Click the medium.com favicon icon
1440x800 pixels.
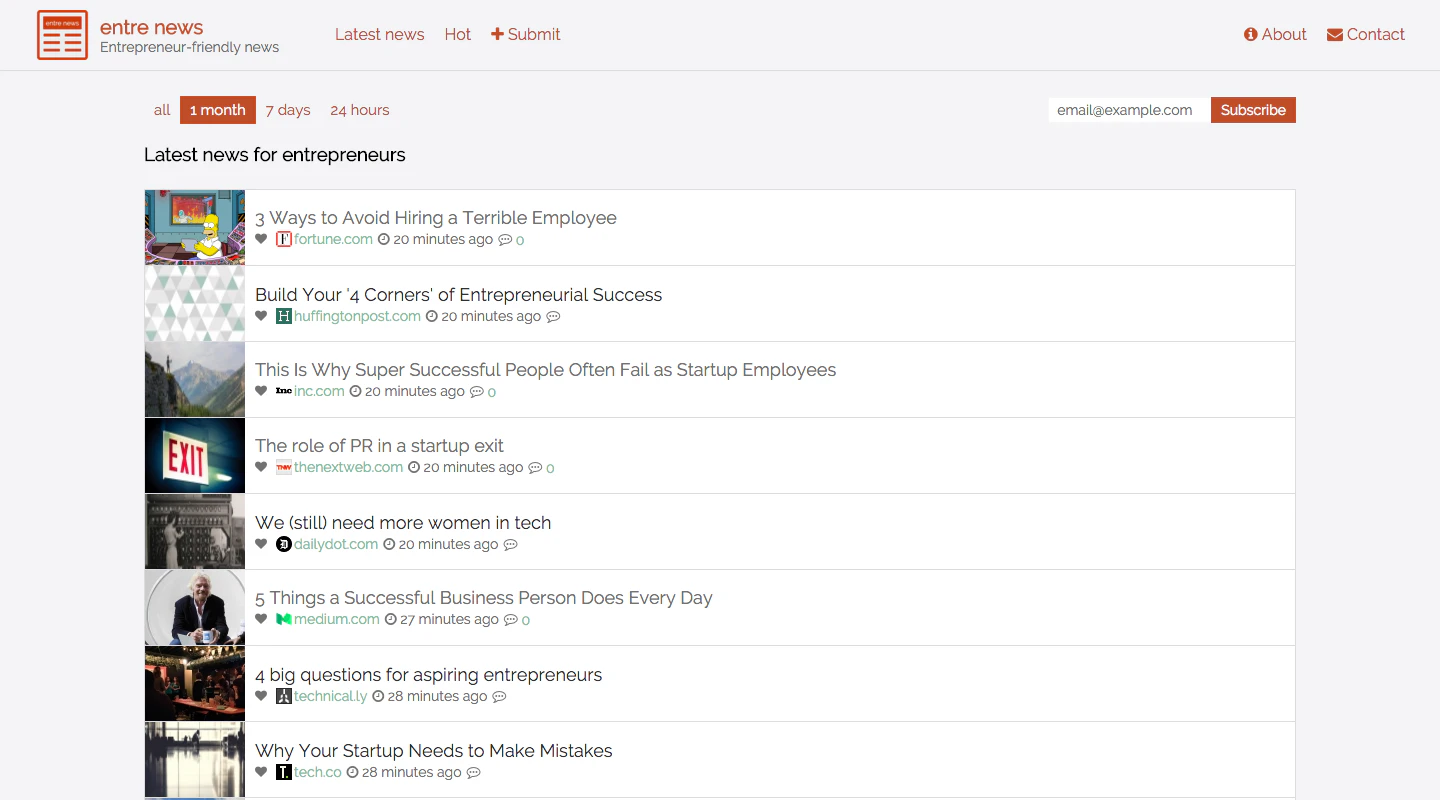284,619
